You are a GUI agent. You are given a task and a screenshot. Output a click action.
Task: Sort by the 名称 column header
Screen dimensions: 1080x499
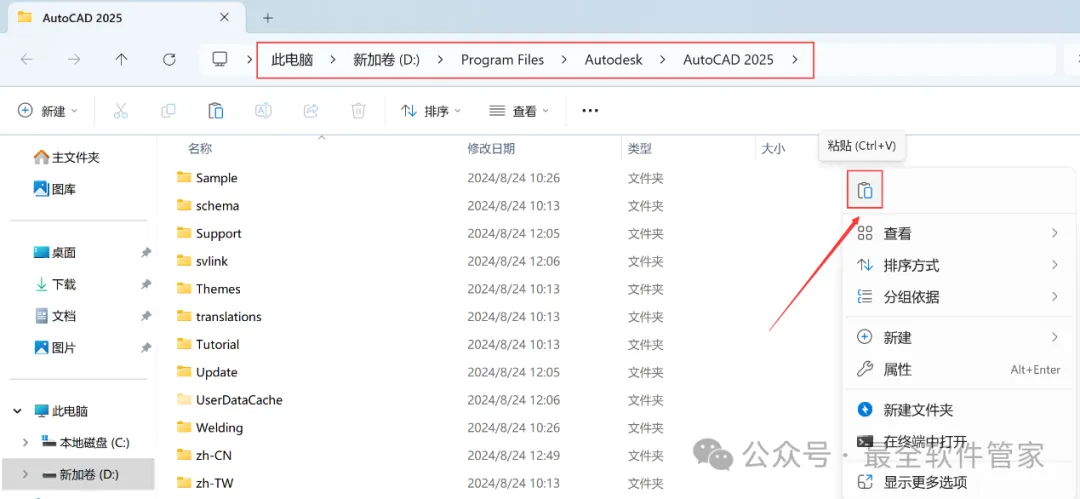click(200, 148)
